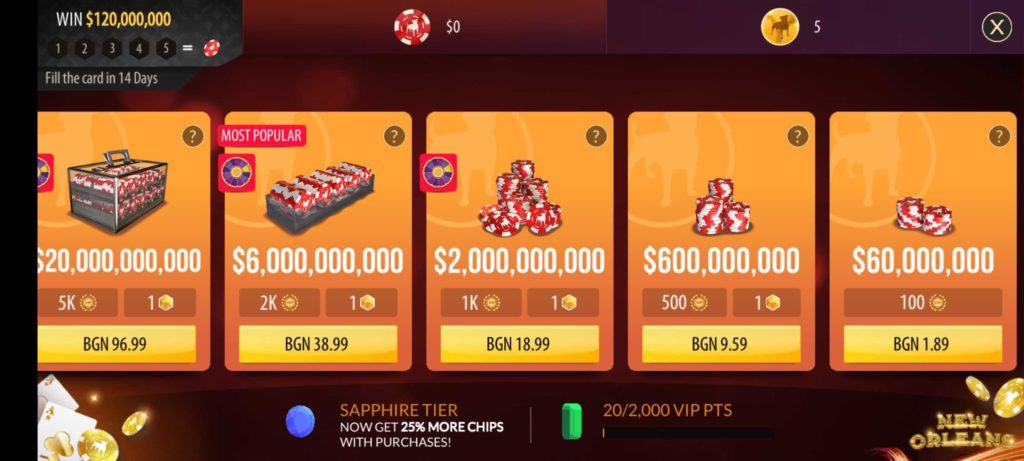Tap the gold coin balance icon
The image size is (1024, 461).
point(780,27)
